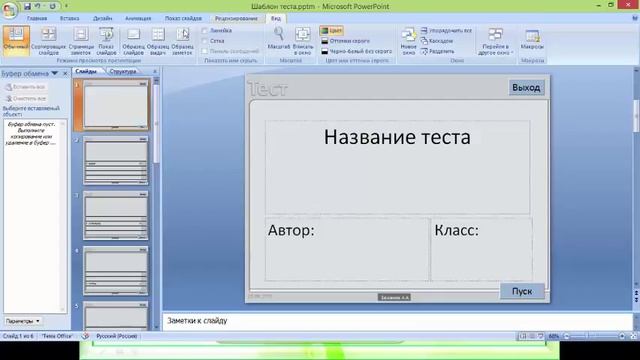
Task: Undo the last action in quick access toolbar
Action: [x=38, y=6]
